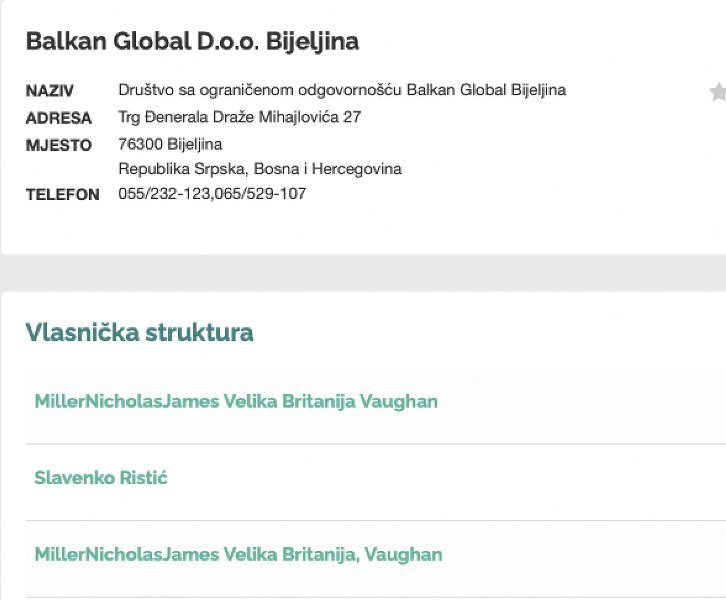Open the Slavenko Ristić owner link
The width and height of the screenshot is (726, 600).
(101, 478)
